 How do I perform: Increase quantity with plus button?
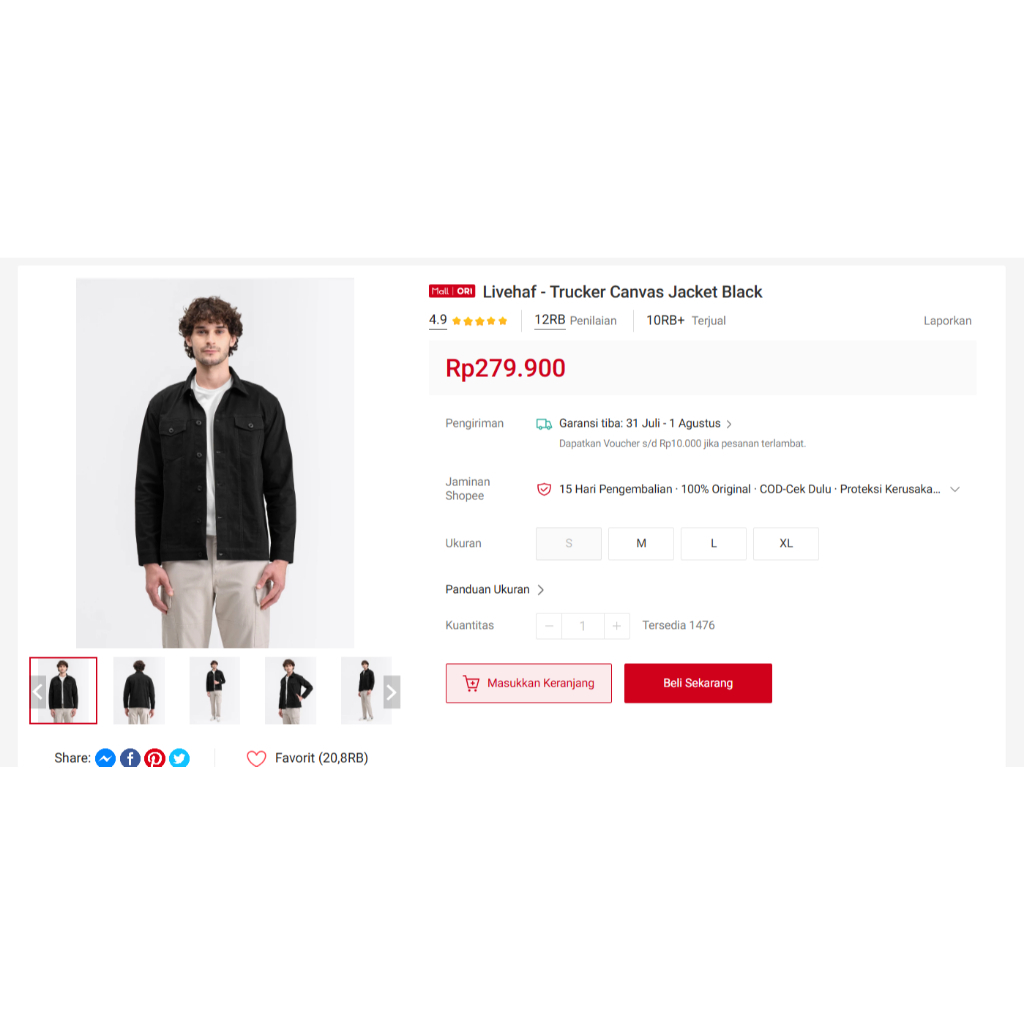click(x=616, y=626)
